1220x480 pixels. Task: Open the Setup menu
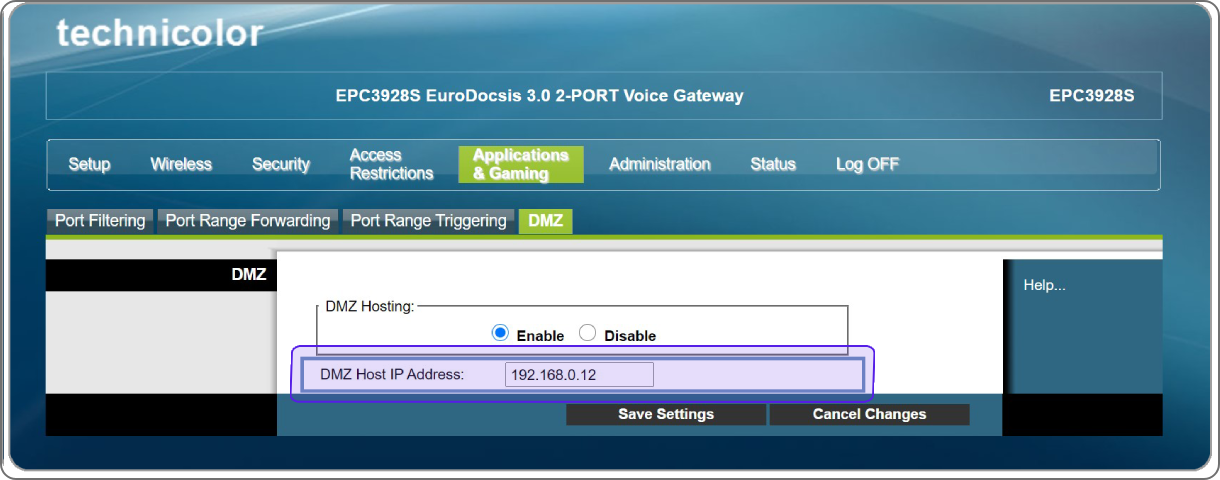pos(89,164)
